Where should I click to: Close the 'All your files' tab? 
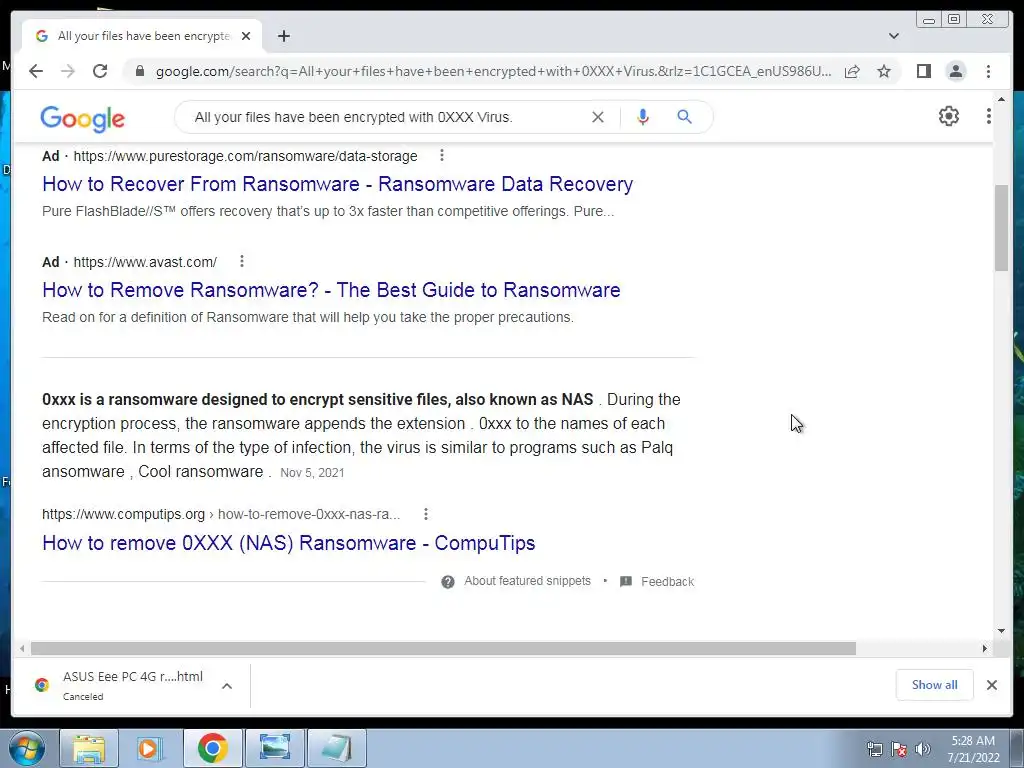point(246,36)
